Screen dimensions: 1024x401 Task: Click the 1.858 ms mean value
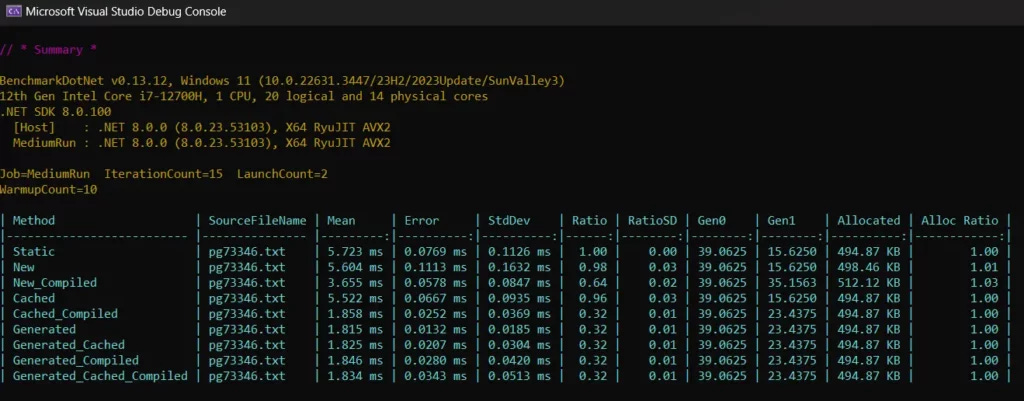point(355,314)
